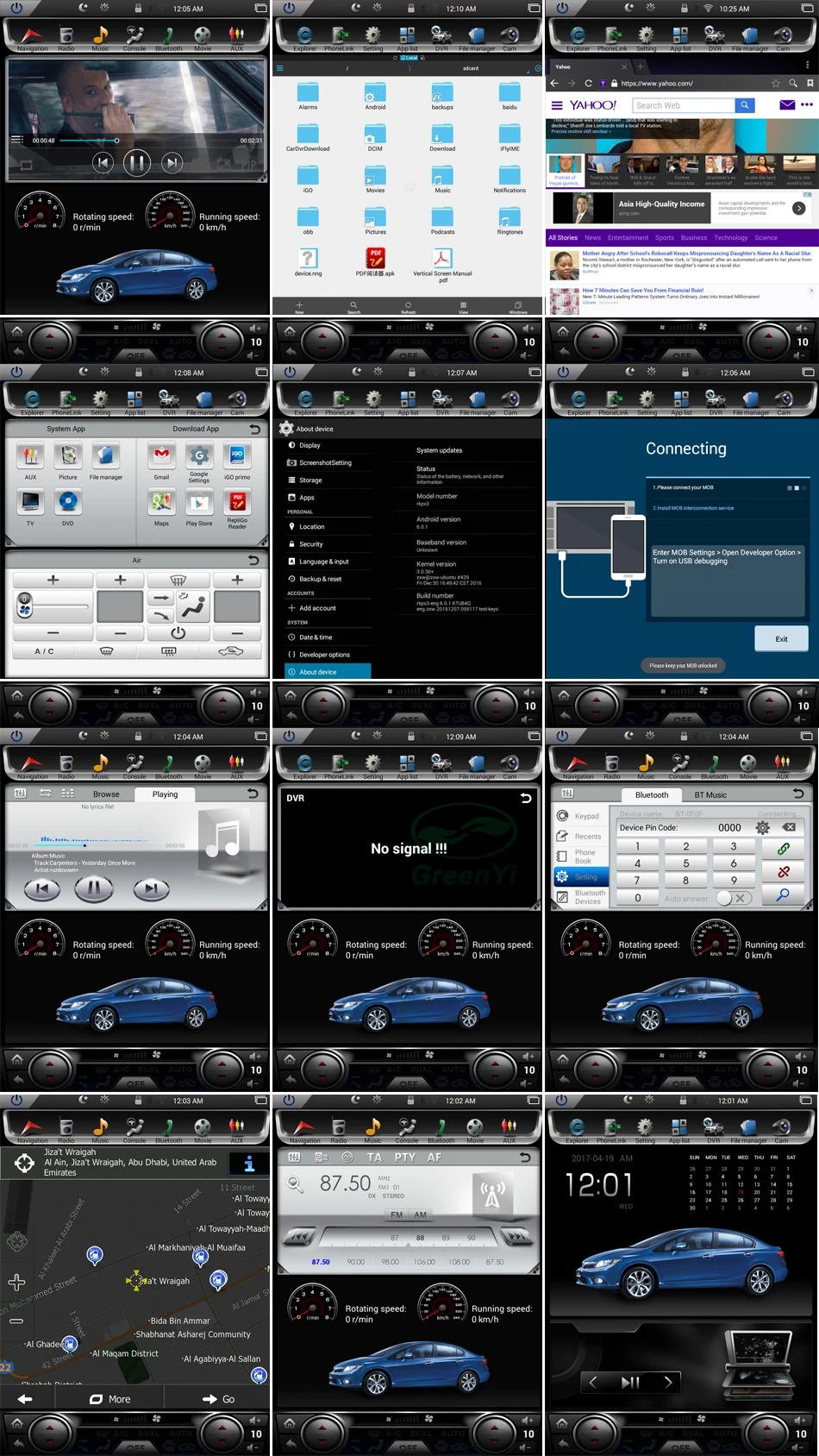Toggle the Auto answer switch
The image size is (819, 1456).
pyautogui.click(x=734, y=898)
